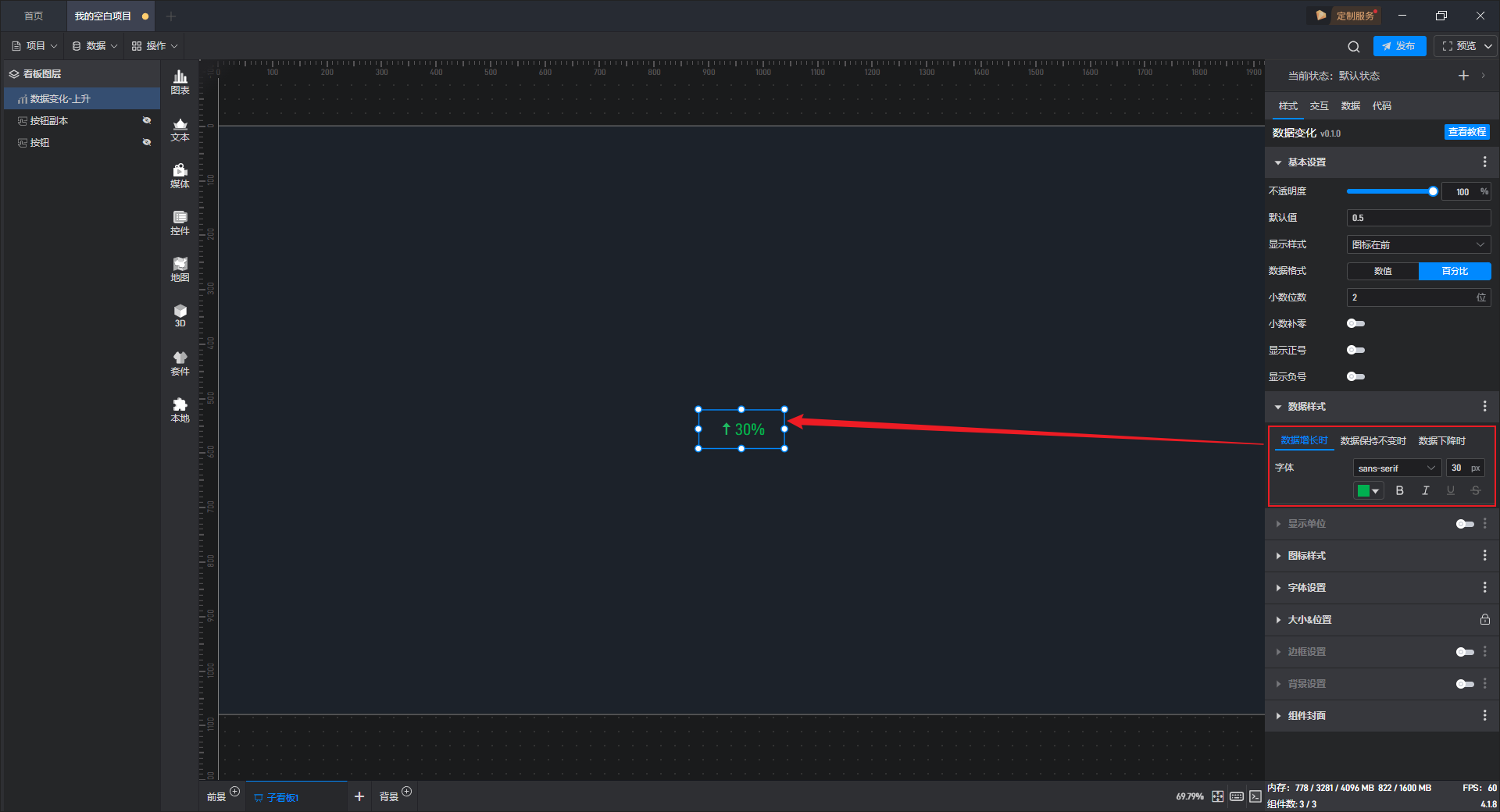Enable the 小数补零 switch
Viewport: 1500px width, 812px height.
click(1355, 323)
